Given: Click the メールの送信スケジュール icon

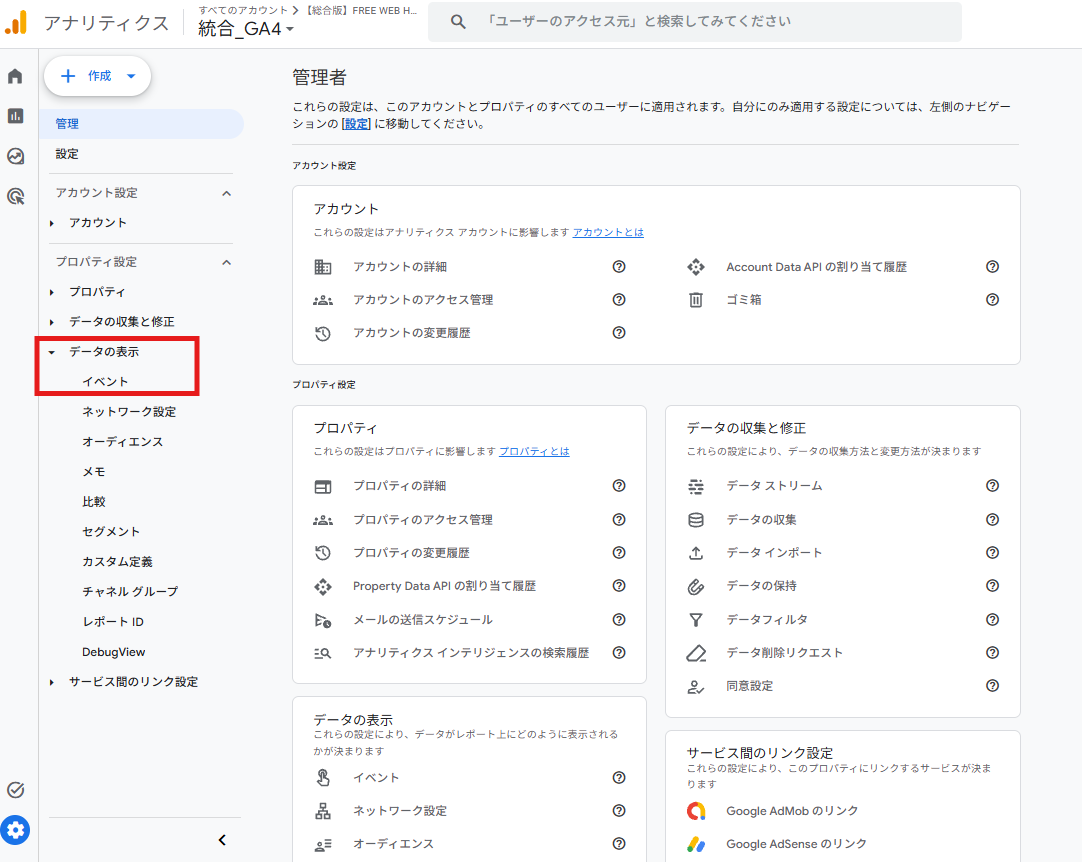Looking at the screenshot, I should [323, 620].
